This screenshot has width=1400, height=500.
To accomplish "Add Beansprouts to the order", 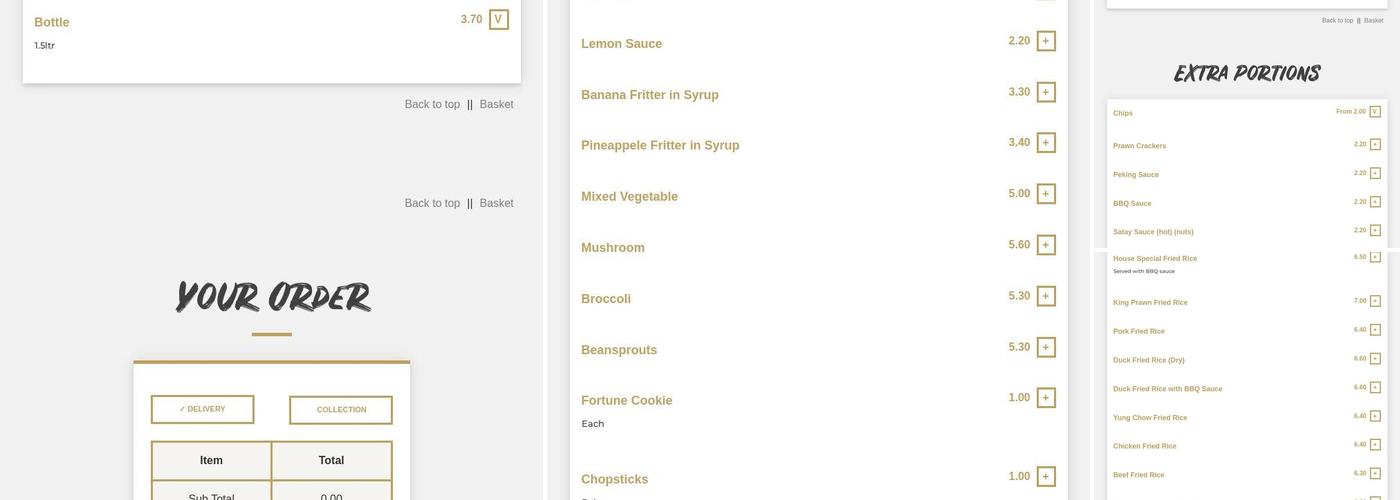I will (x=1046, y=347).
